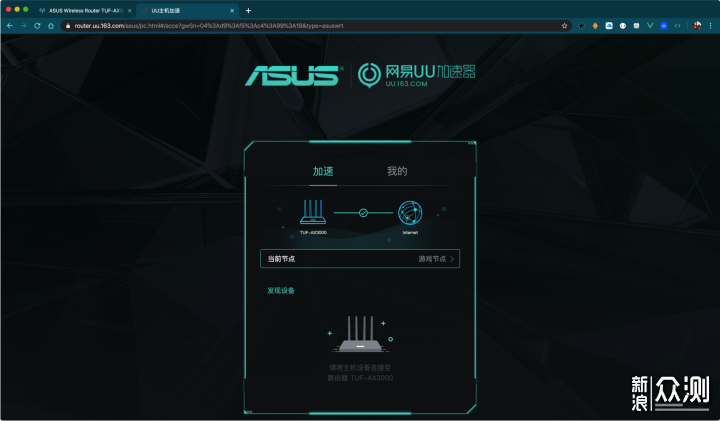Click the TUF-AX3000 router icon

click(313, 212)
